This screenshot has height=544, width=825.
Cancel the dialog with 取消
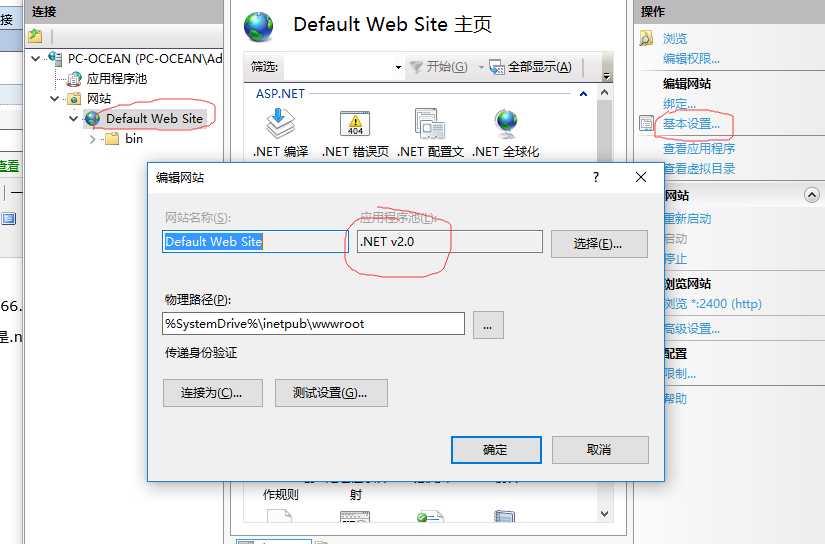pos(600,450)
